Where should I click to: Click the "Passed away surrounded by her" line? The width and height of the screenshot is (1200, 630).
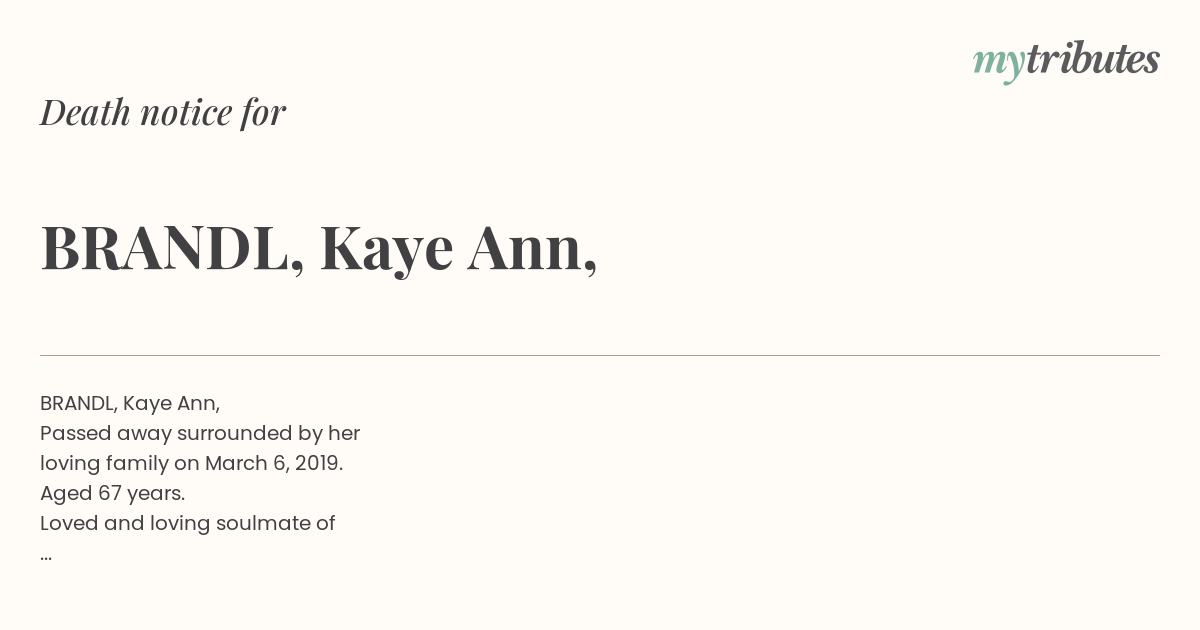coord(200,433)
